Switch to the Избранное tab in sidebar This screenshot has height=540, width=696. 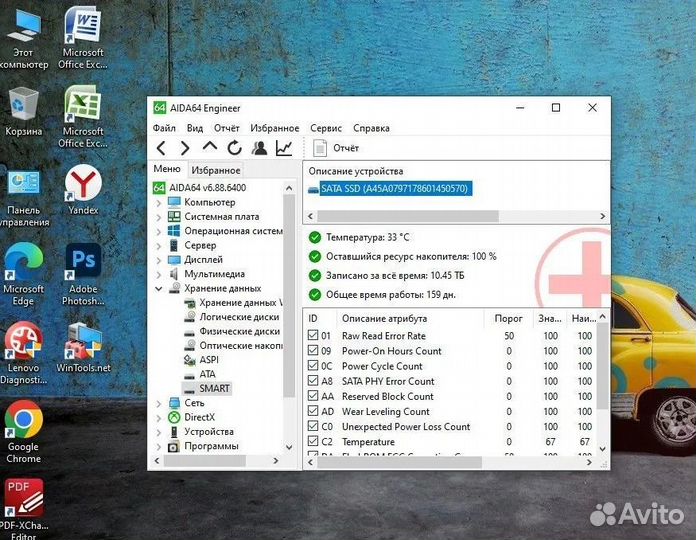click(216, 170)
